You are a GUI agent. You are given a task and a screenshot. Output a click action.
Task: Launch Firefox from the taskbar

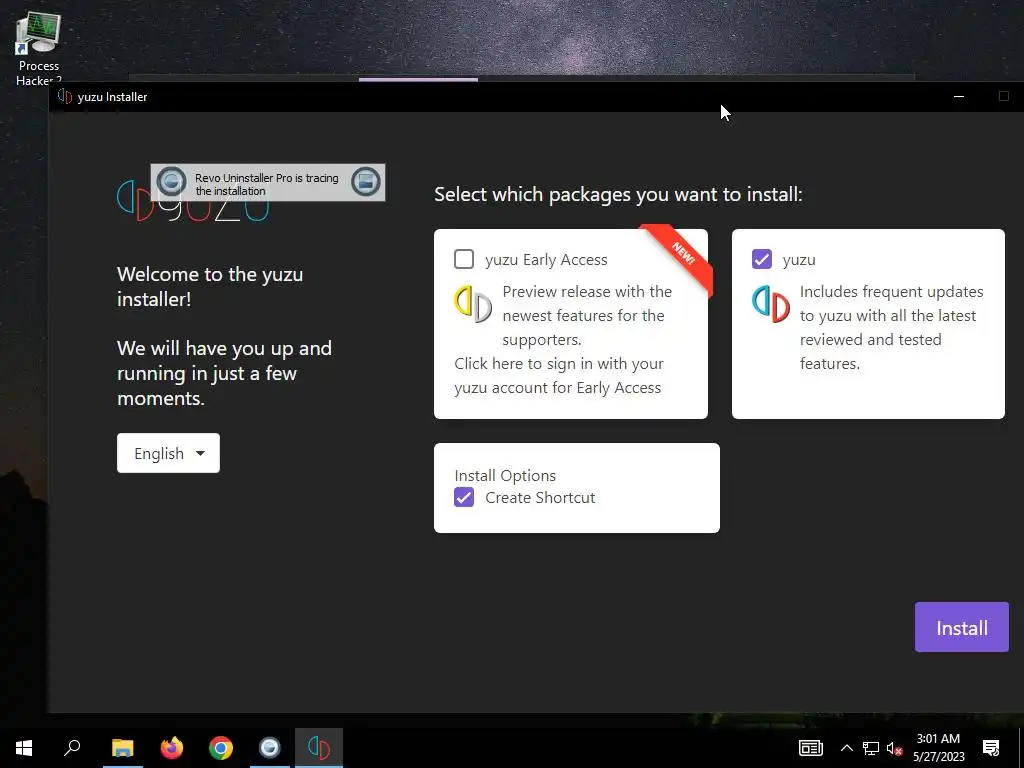click(x=172, y=748)
